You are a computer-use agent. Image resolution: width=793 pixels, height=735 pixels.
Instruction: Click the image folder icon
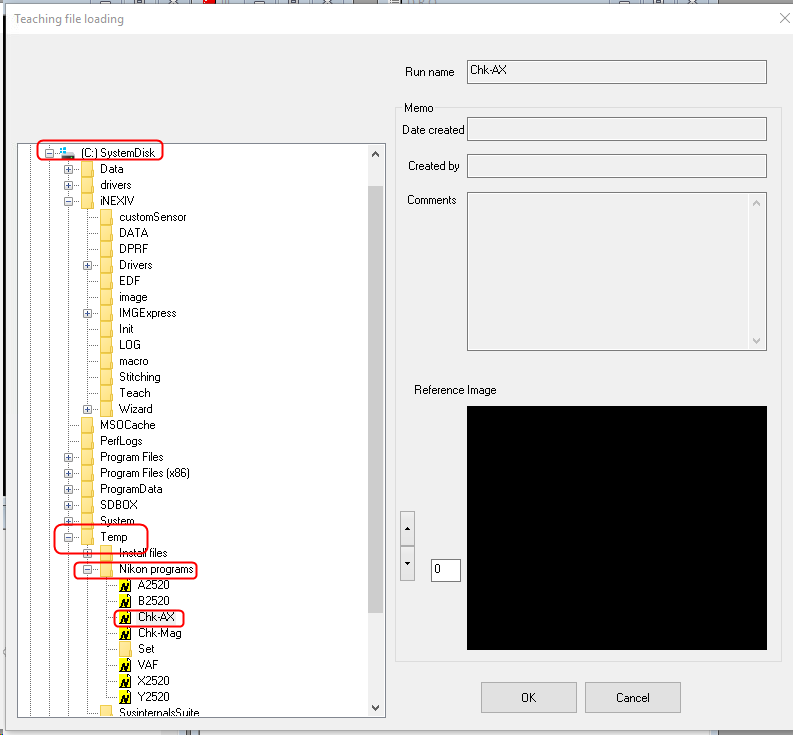tap(107, 297)
